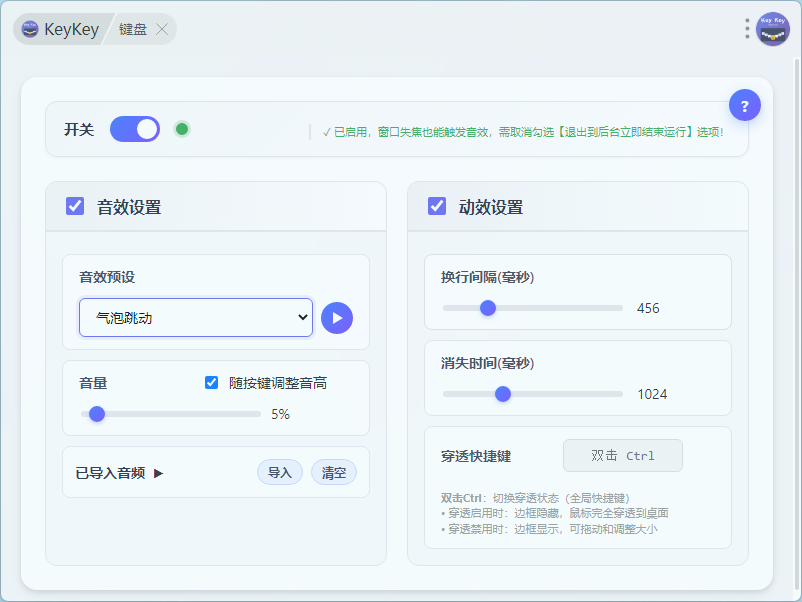Open the three-dot more options menu

(747, 29)
